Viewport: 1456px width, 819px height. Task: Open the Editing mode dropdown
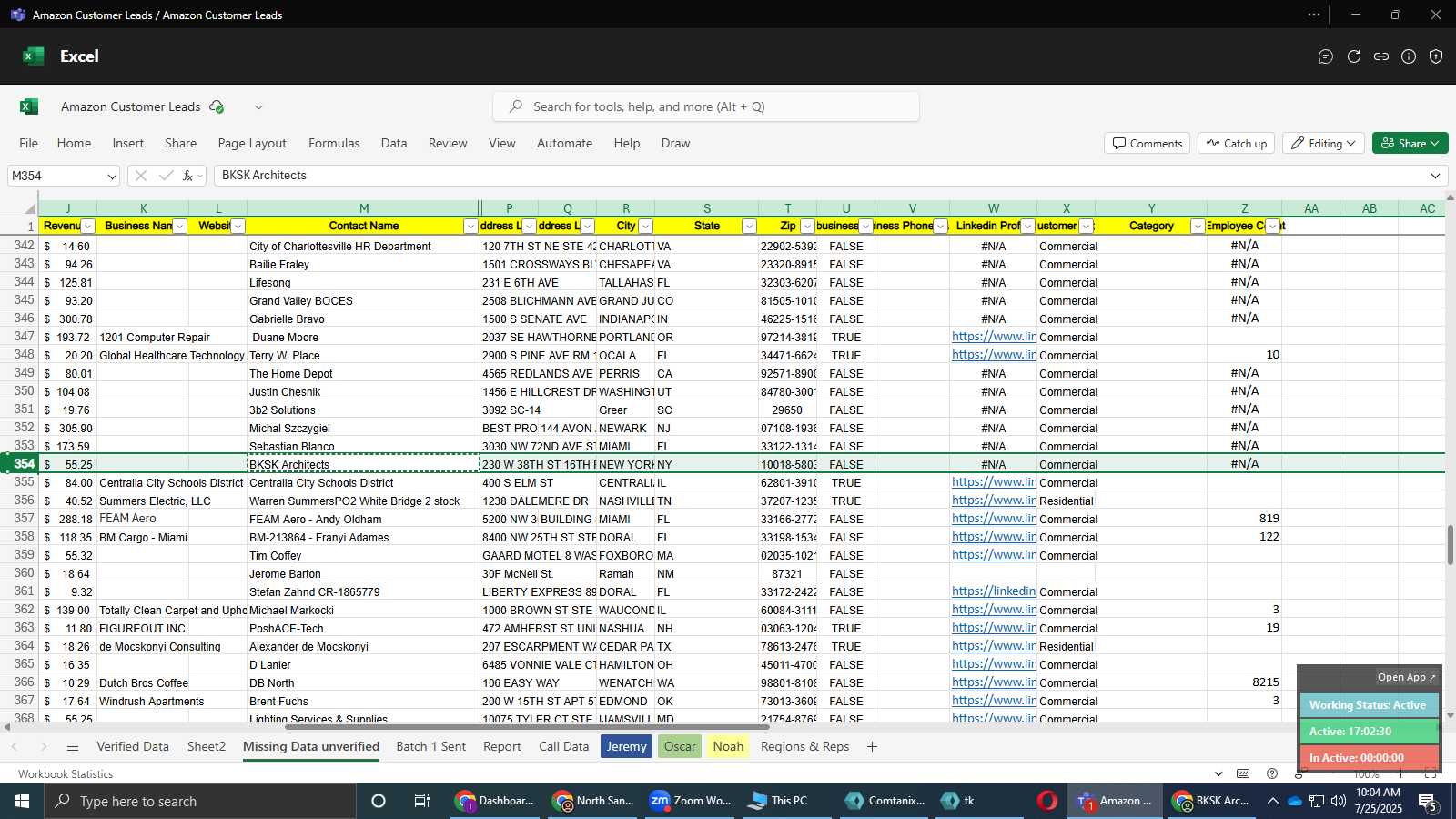coord(1325,143)
